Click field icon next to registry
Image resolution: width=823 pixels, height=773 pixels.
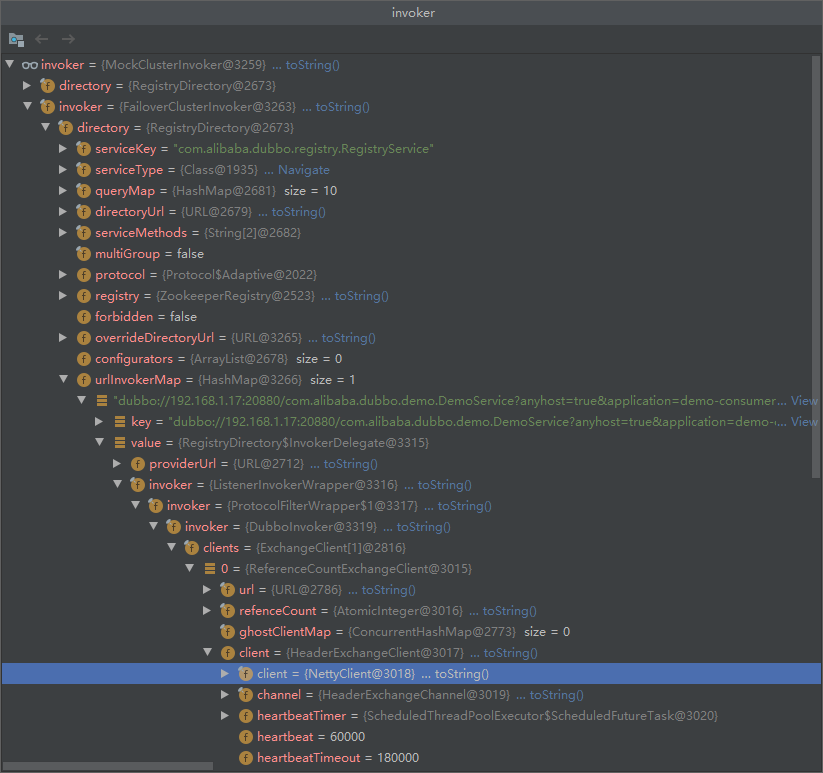(x=83, y=295)
